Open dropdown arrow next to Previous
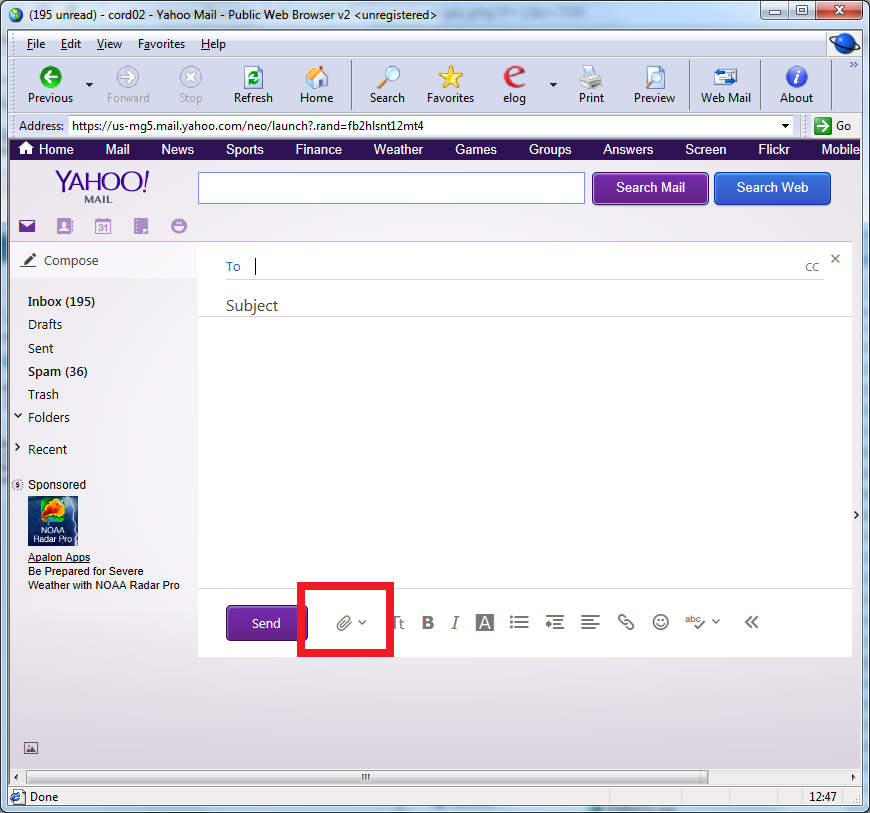 (x=89, y=85)
